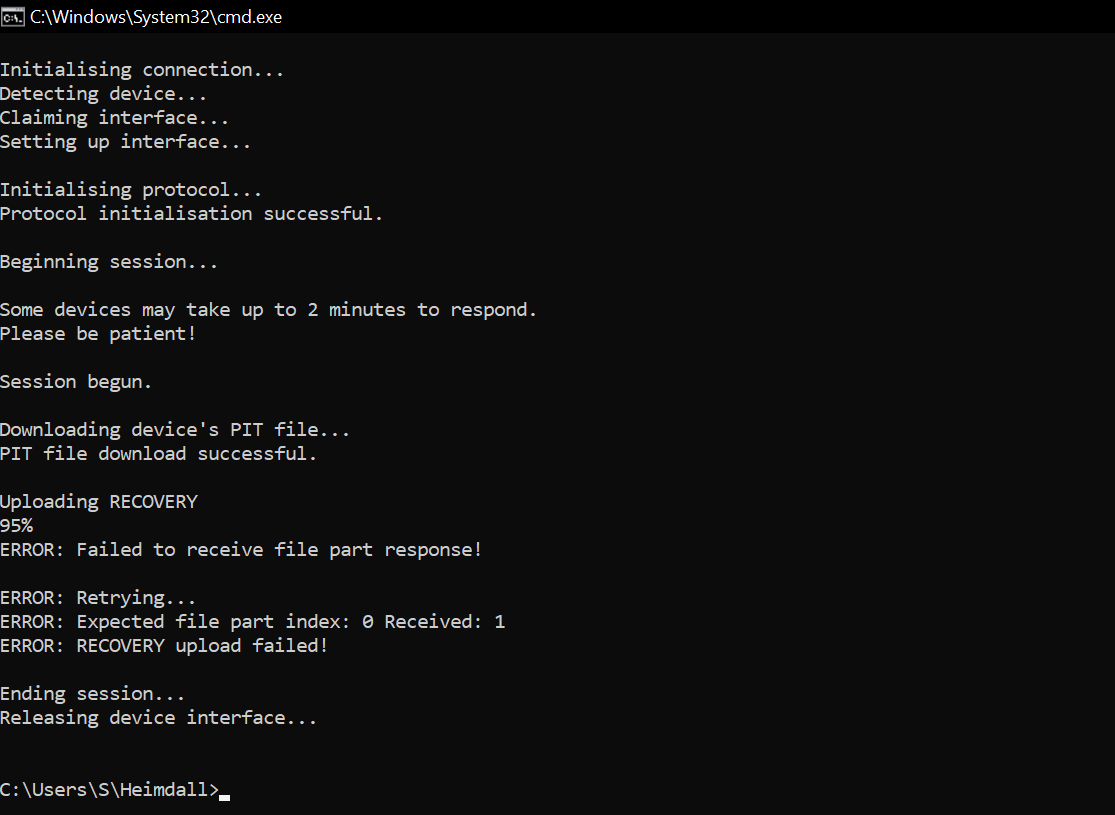This screenshot has width=1115, height=815.
Task: Click the 'Please be patient!' line
Action: pyautogui.click(x=98, y=334)
